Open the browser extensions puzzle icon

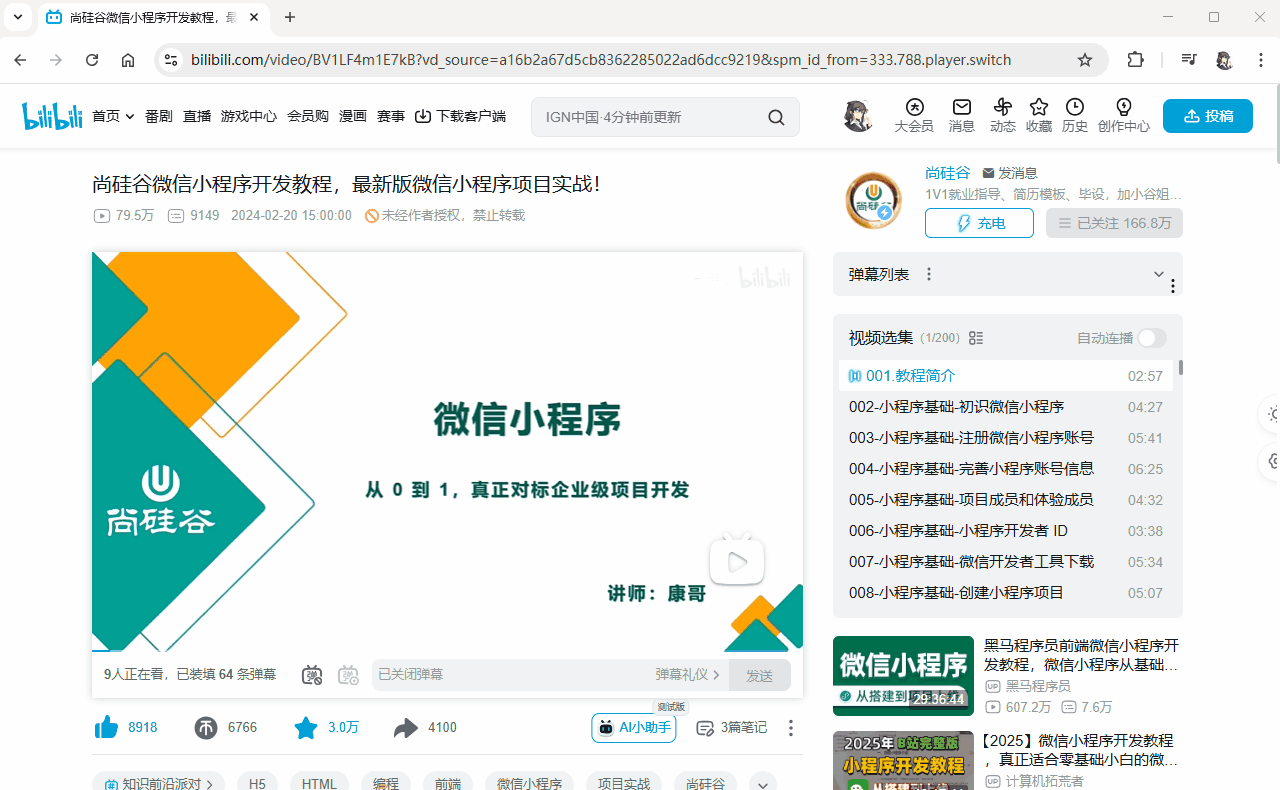coord(1135,60)
